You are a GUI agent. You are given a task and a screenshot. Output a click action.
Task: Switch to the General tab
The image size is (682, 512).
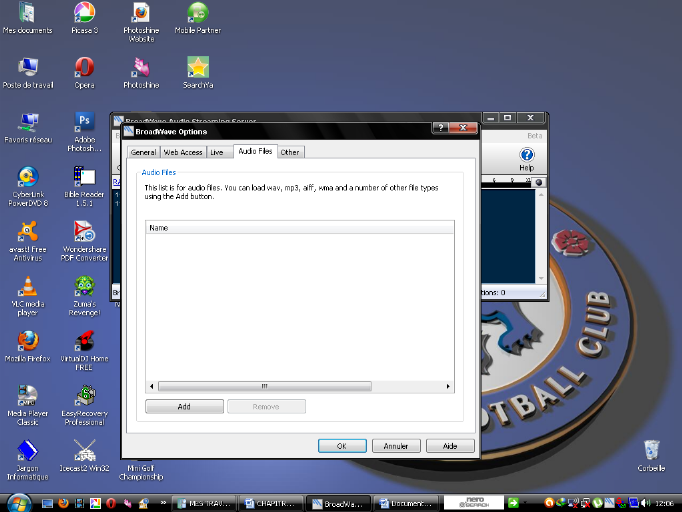point(143,152)
